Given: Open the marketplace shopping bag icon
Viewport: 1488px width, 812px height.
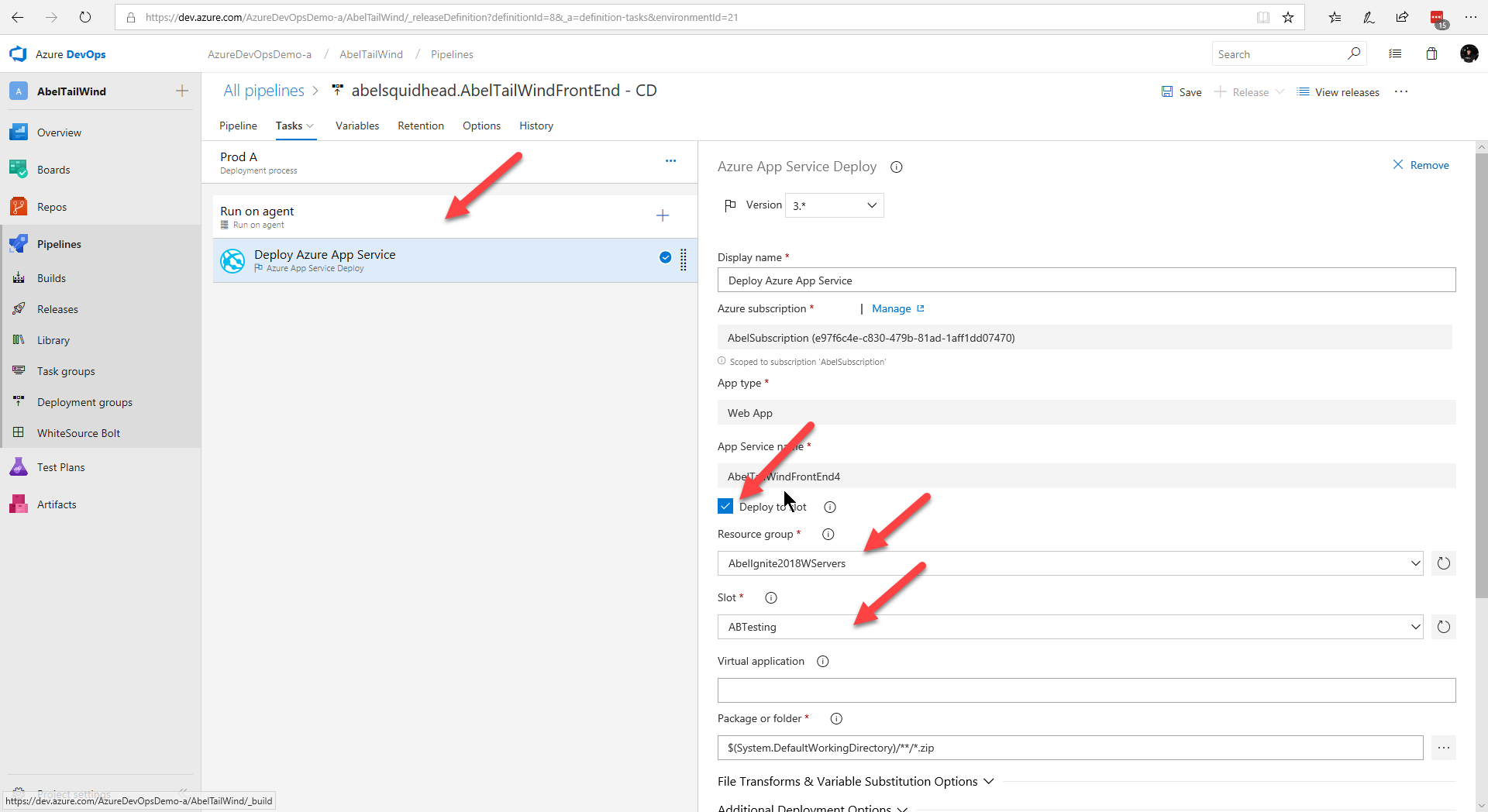Looking at the screenshot, I should pyautogui.click(x=1431, y=53).
